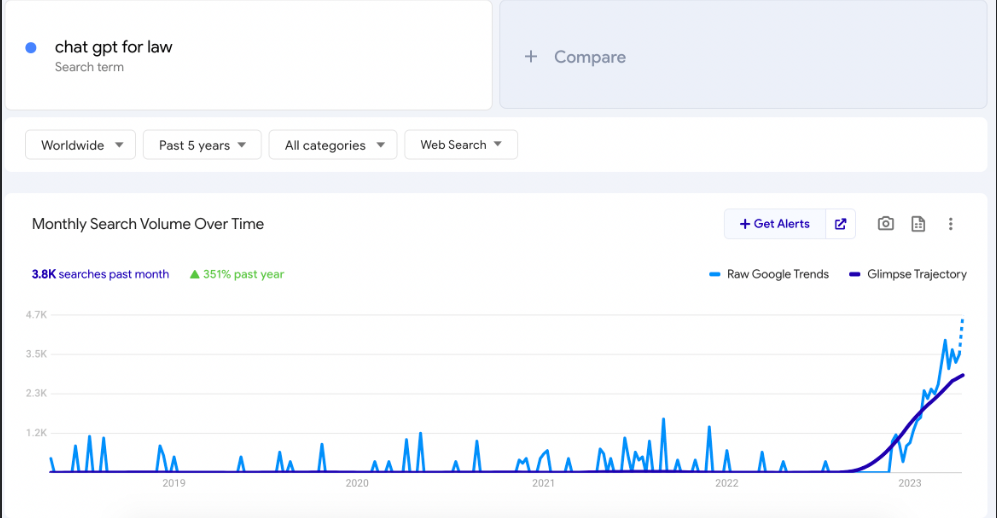
Task: Open the Past 5 years time range dropdown
Action: (202, 145)
